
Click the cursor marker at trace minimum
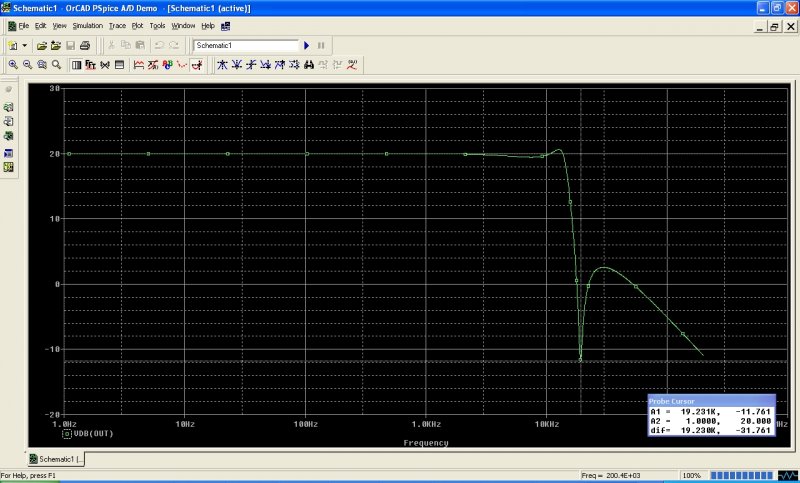coord(580,360)
